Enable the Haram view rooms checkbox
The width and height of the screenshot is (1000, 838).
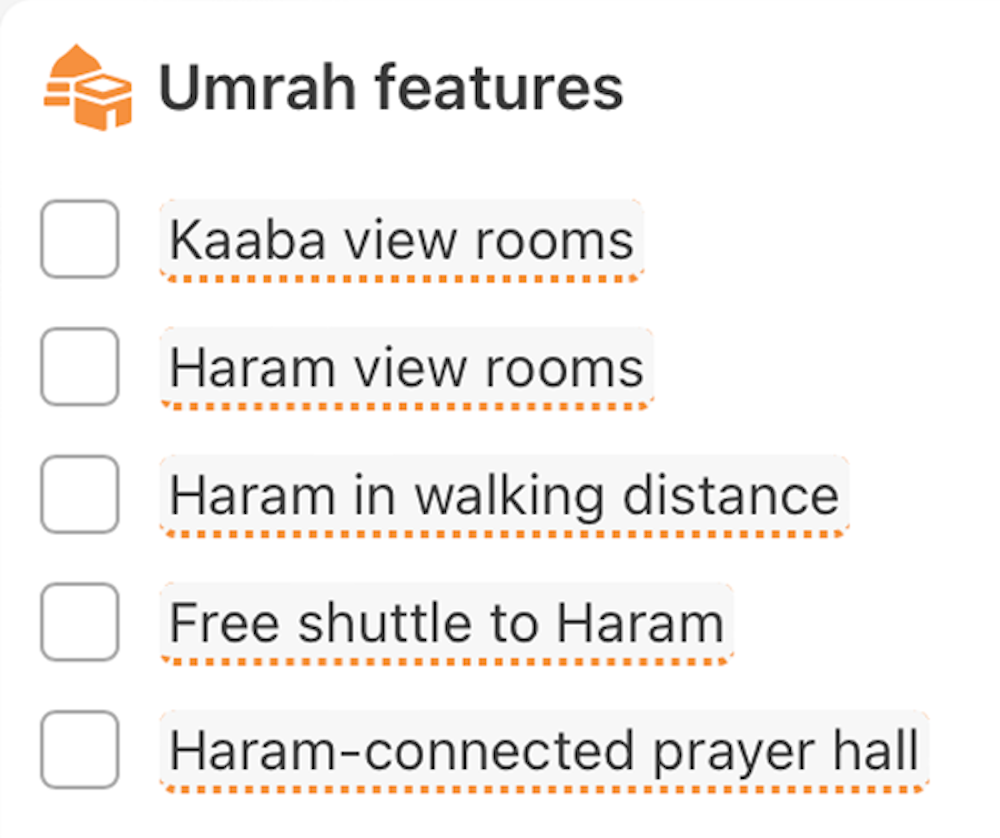coord(80,367)
